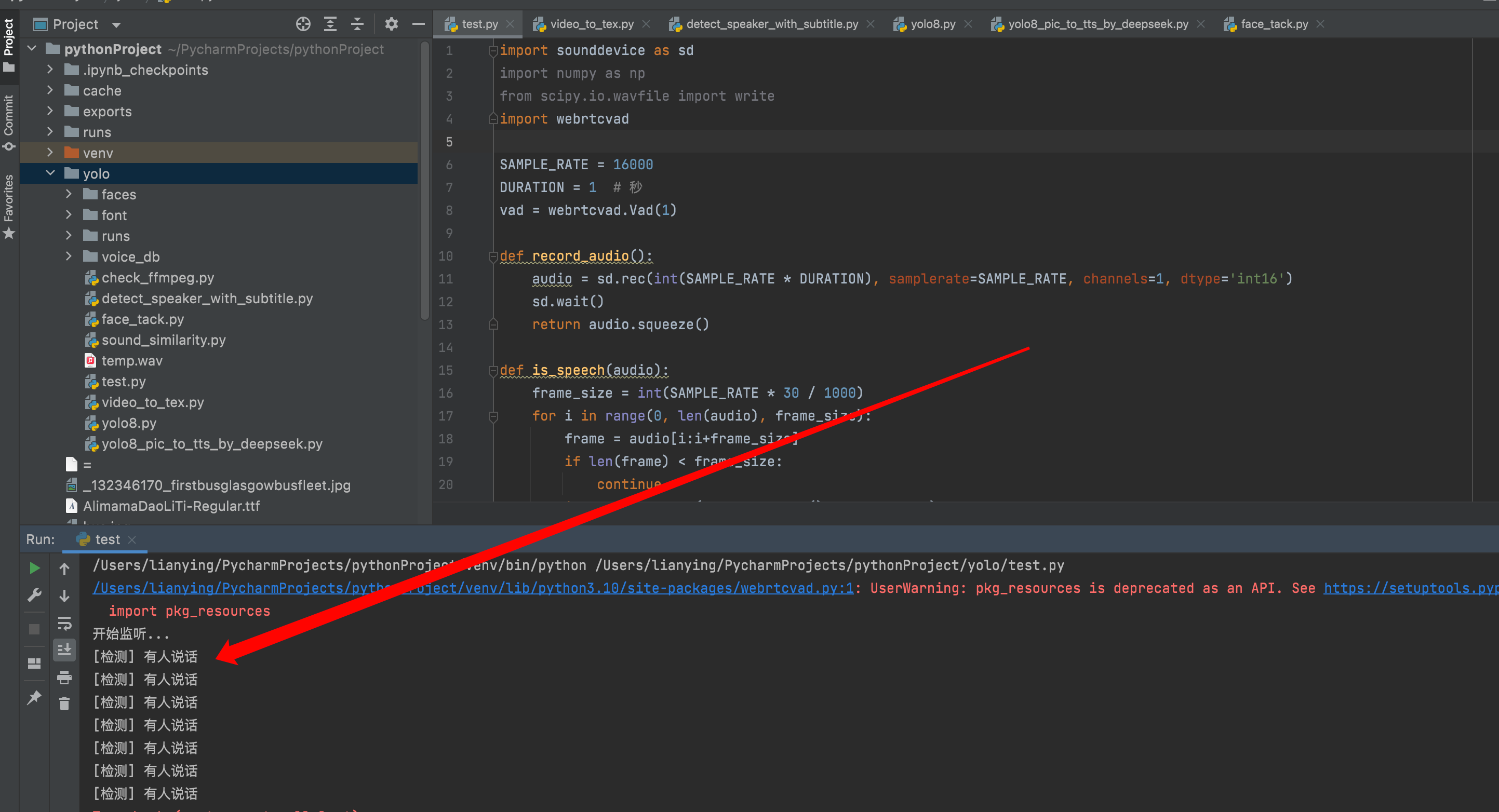Image resolution: width=1499 pixels, height=812 pixels.
Task: Expand the voice_db folder
Action: click(x=69, y=256)
